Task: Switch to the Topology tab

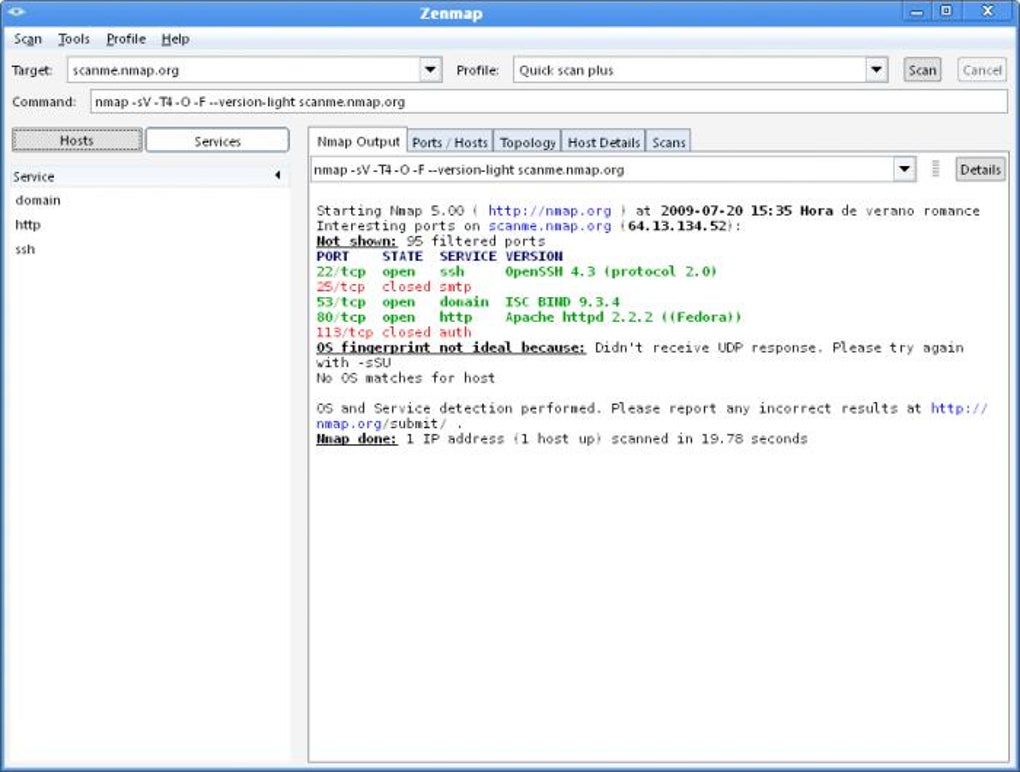Action: click(x=528, y=142)
